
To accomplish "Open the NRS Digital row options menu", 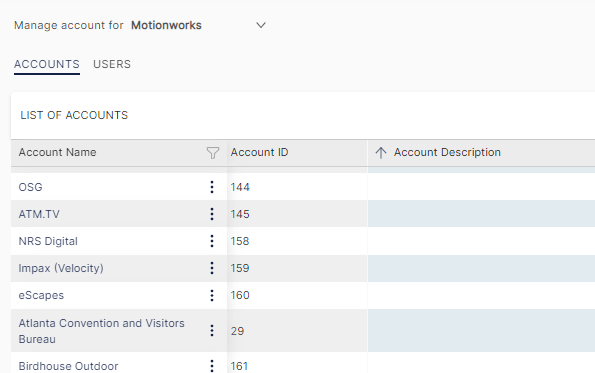I will click(212, 241).
